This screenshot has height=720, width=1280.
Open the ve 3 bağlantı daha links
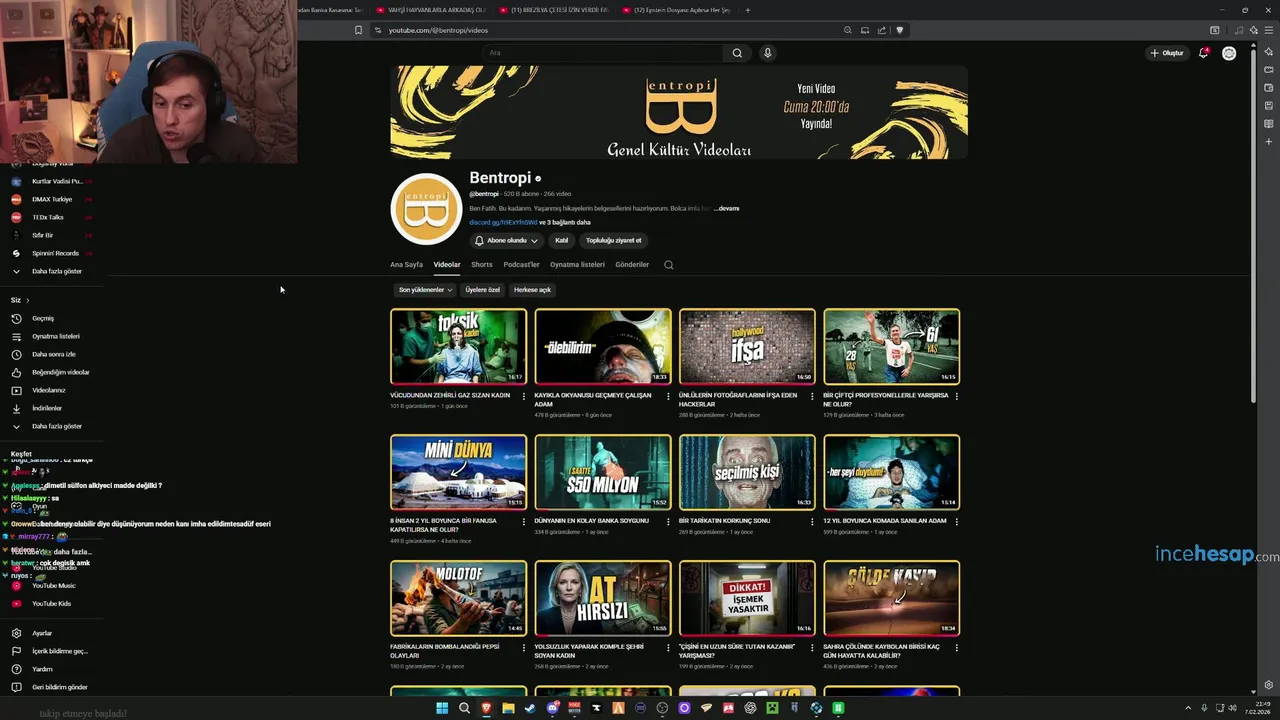point(565,222)
